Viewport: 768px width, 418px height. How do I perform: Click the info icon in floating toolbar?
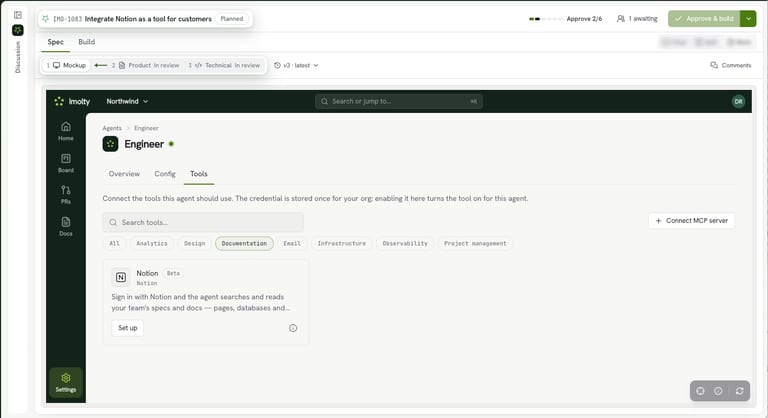(x=718, y=391)
